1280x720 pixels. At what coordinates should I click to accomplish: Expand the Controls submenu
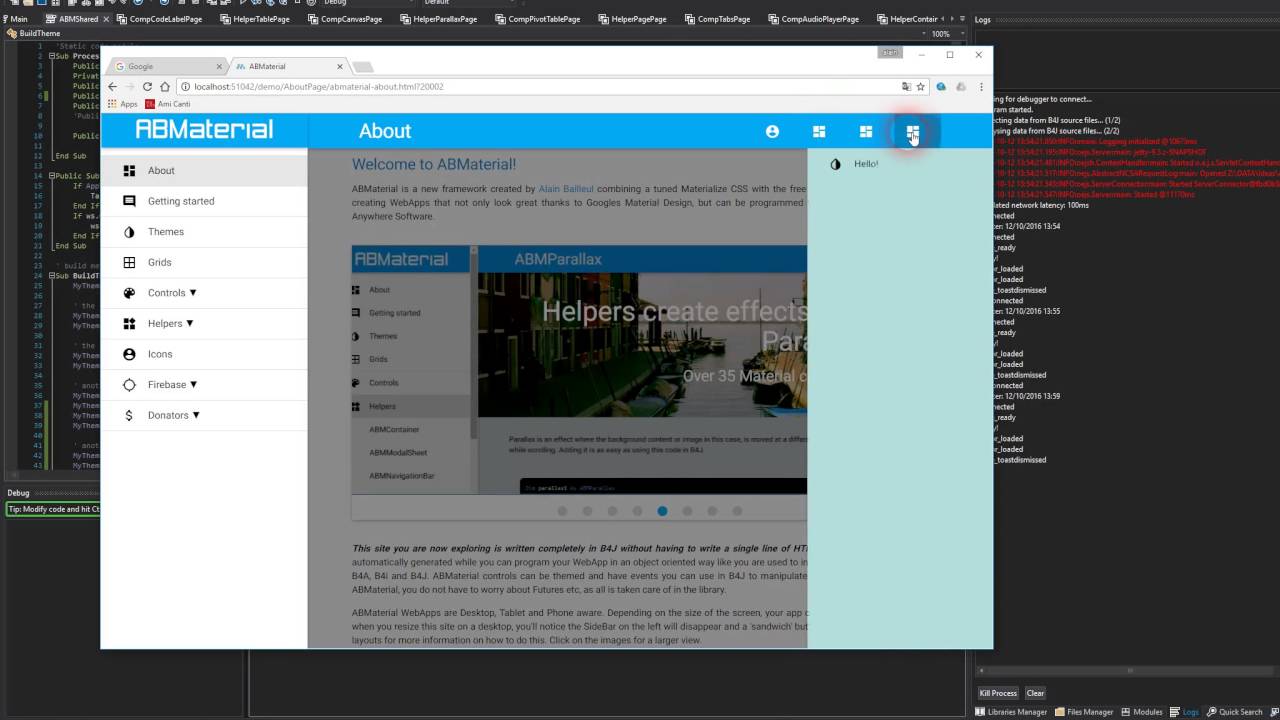point(193,293)
